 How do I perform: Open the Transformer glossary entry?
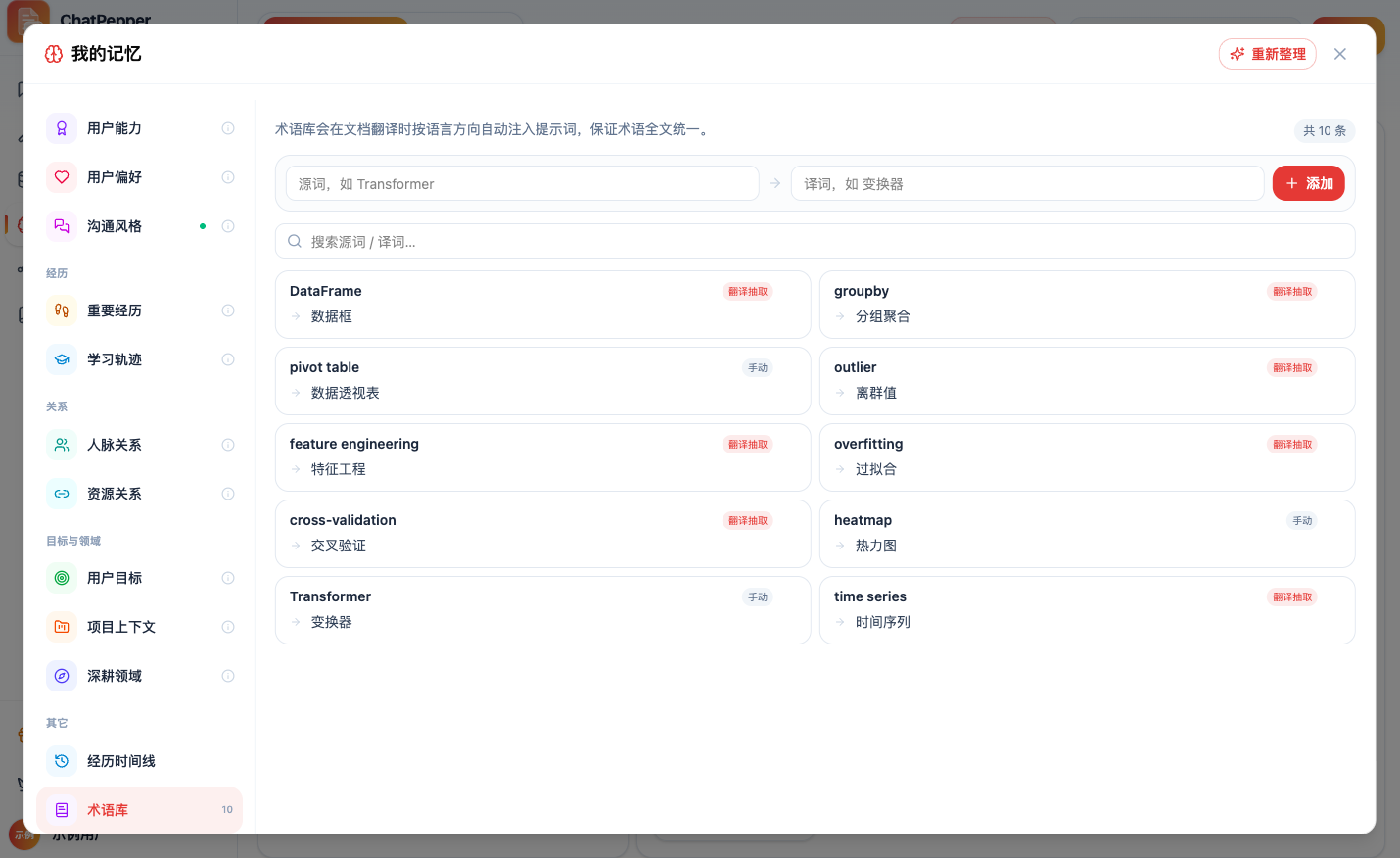pos(543,610)
